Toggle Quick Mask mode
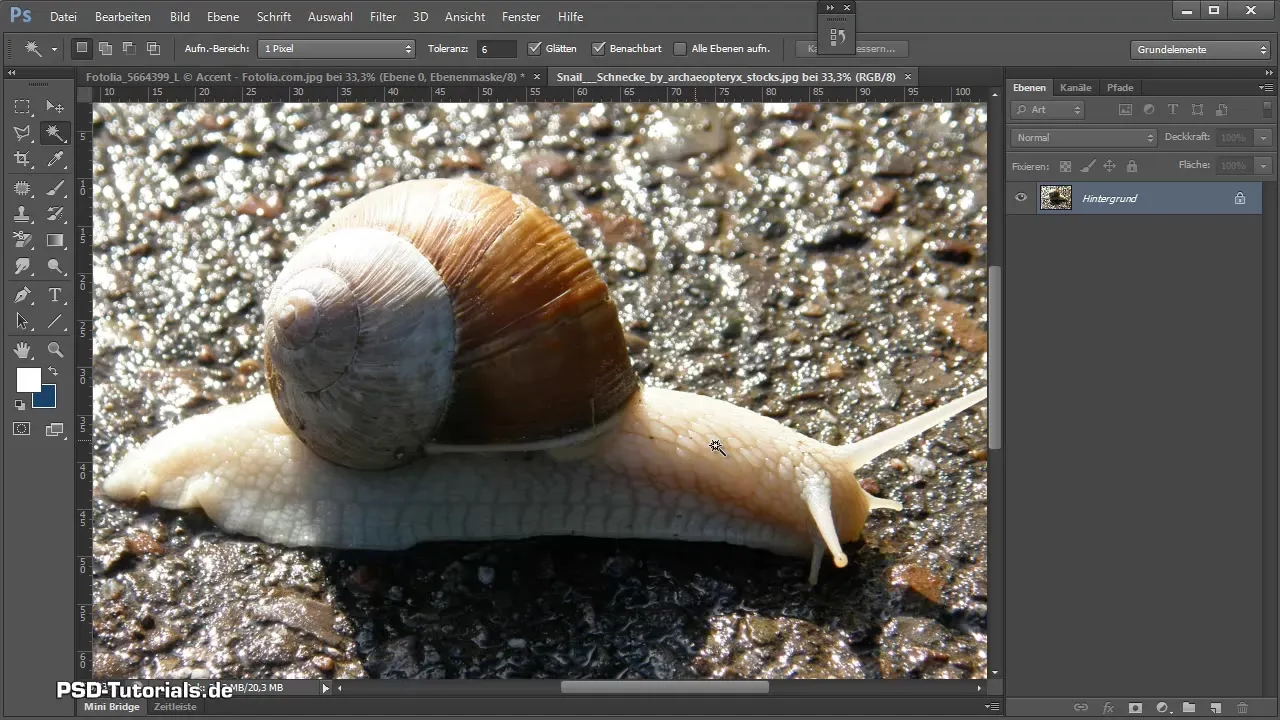Viewport: 1280px width, 720px height. pos(22,429)
